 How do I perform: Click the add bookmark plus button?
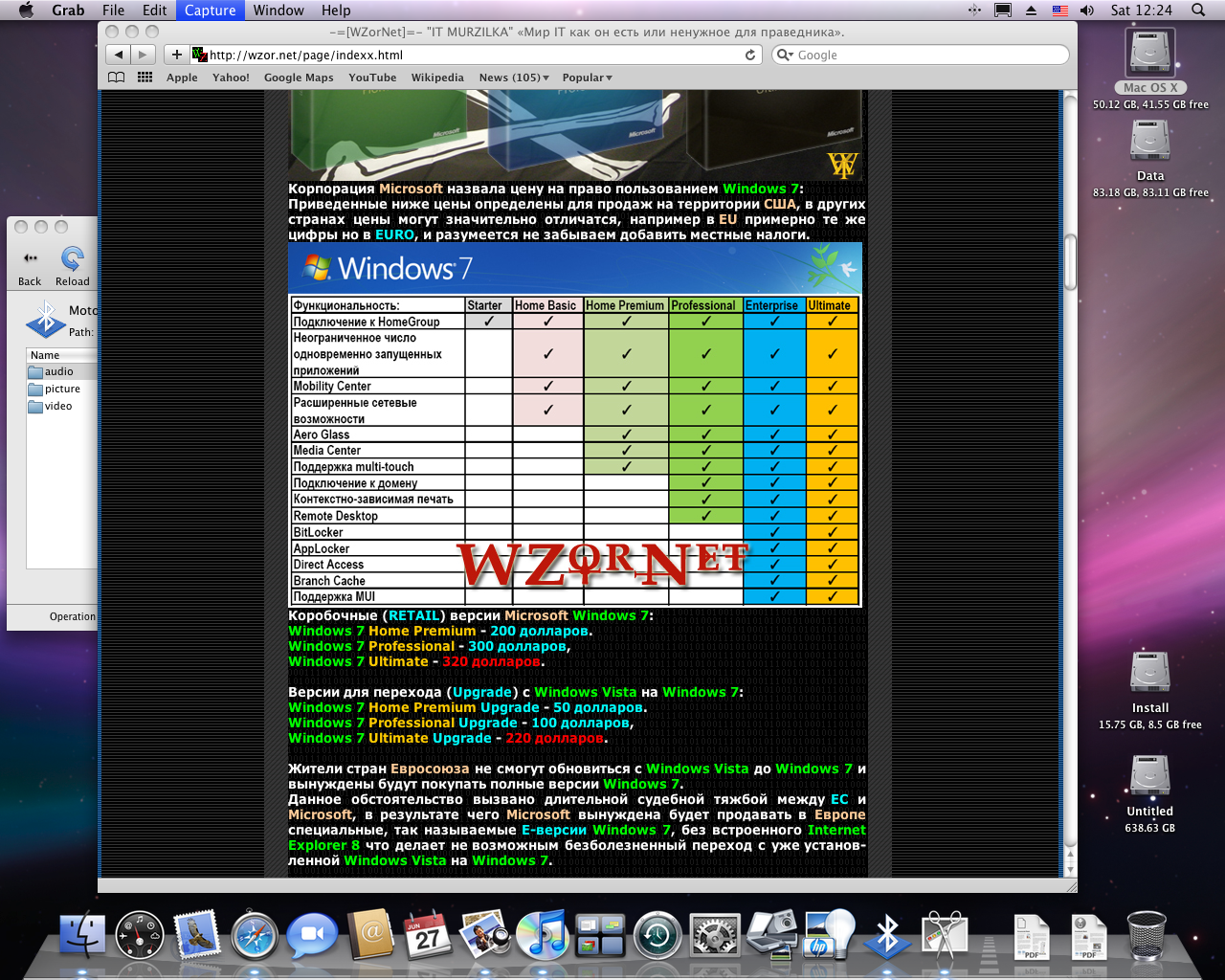click(x=176, y=55)
